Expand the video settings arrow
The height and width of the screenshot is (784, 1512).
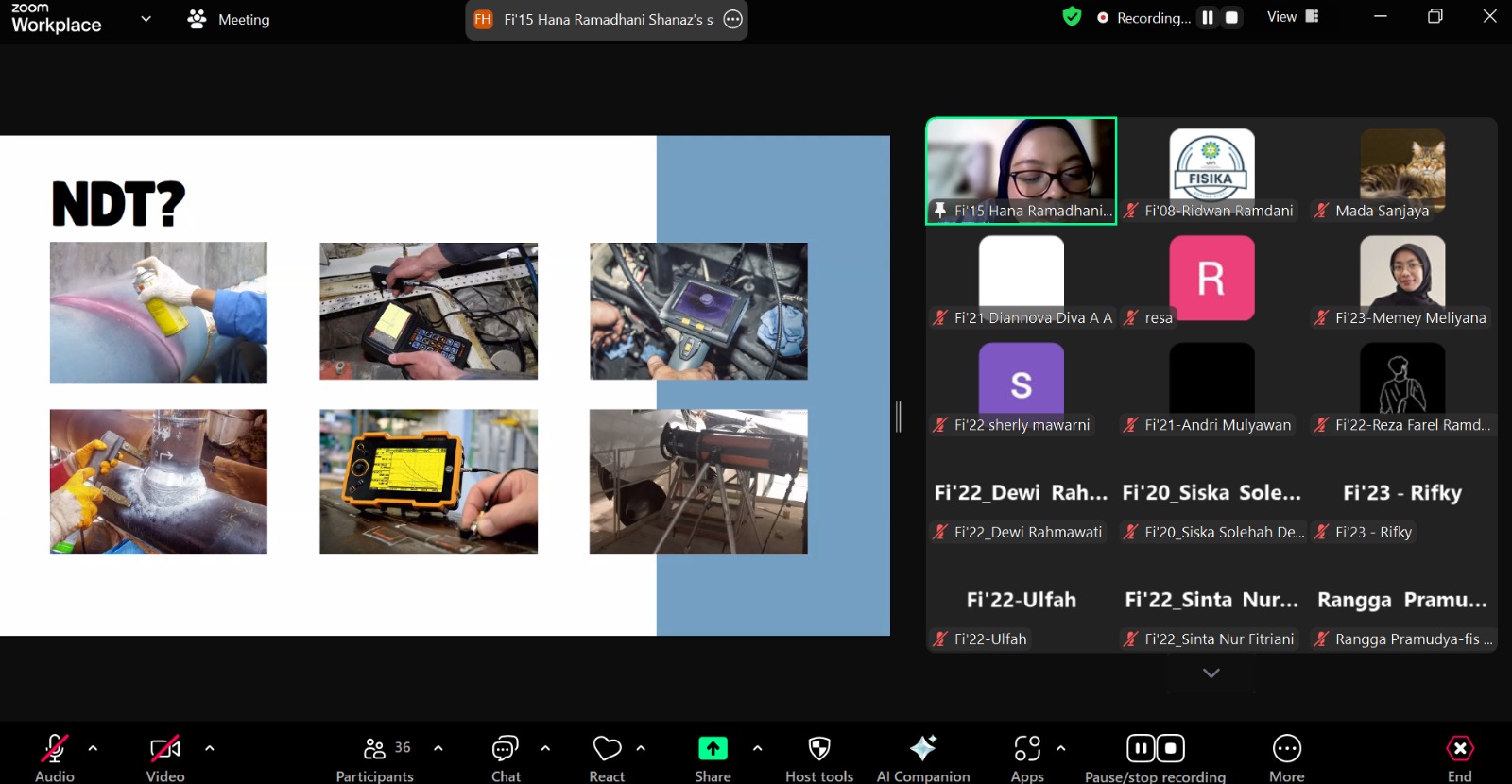[209, 748]
